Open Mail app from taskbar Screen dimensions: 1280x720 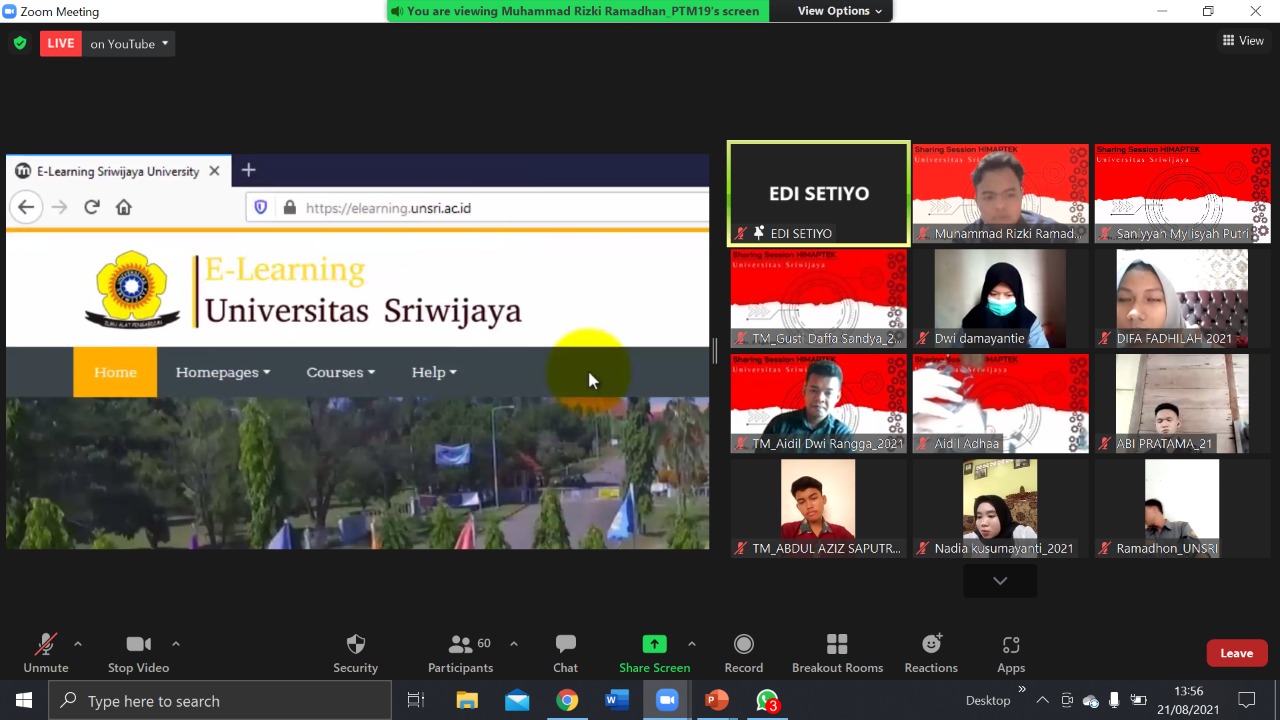[x=517, y=701]
